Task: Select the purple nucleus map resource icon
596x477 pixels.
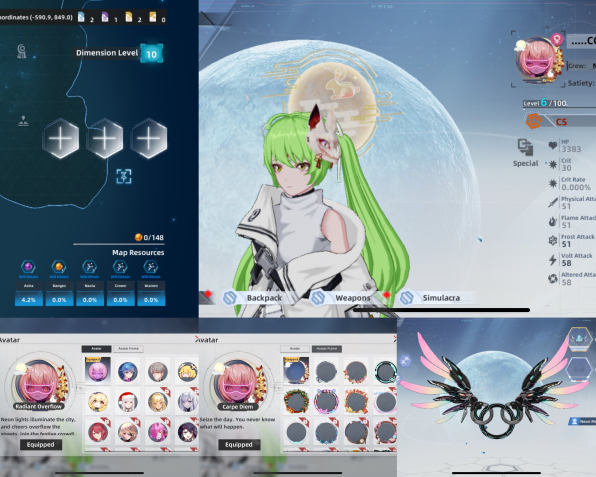Action: coord(29,267)
